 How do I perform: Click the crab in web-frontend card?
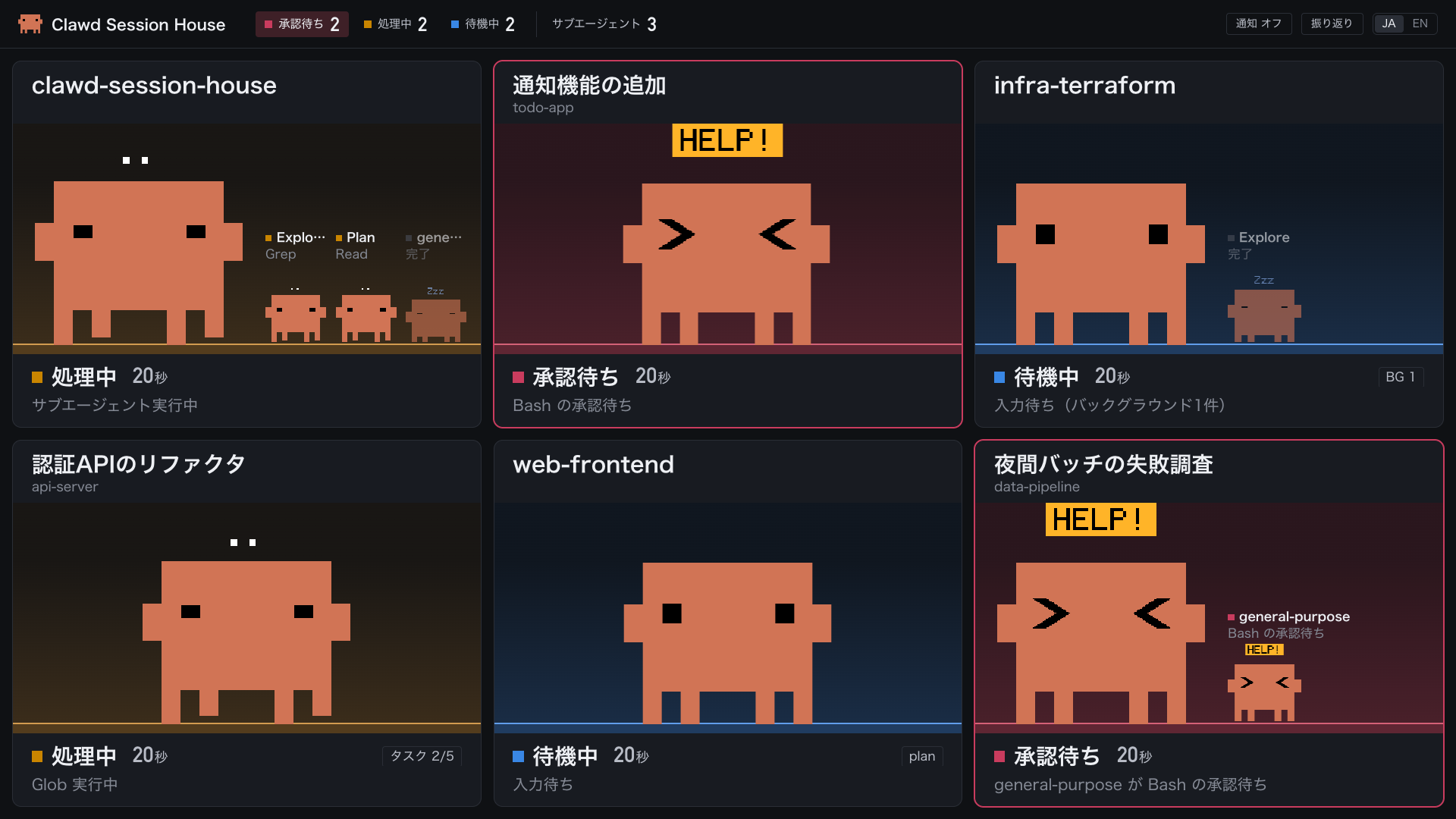point(727,642)
